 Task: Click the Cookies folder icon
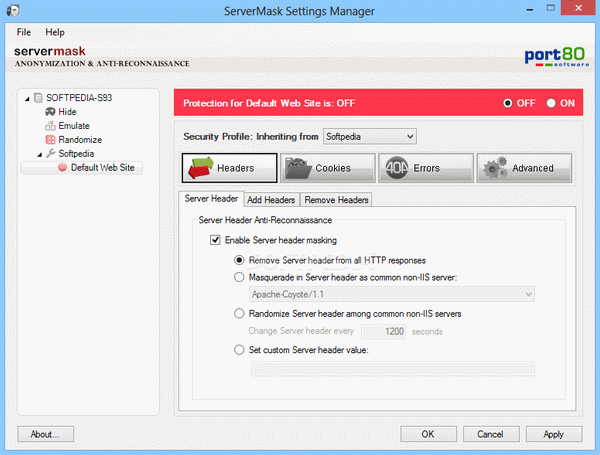[298, 168]
